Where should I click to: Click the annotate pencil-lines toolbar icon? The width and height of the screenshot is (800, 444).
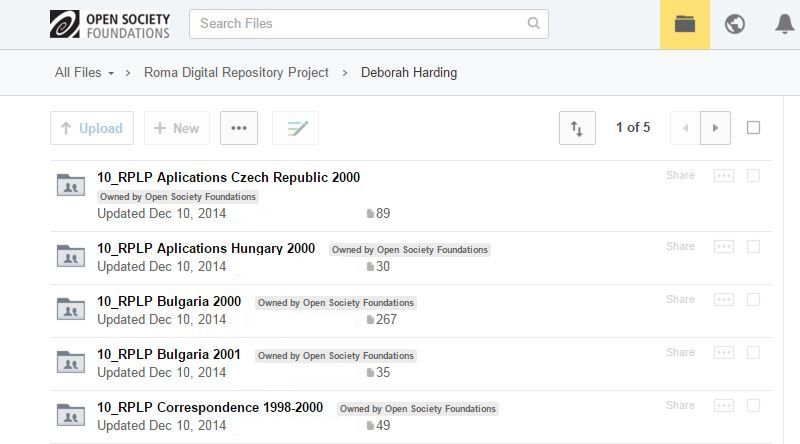tap(295, 128)
